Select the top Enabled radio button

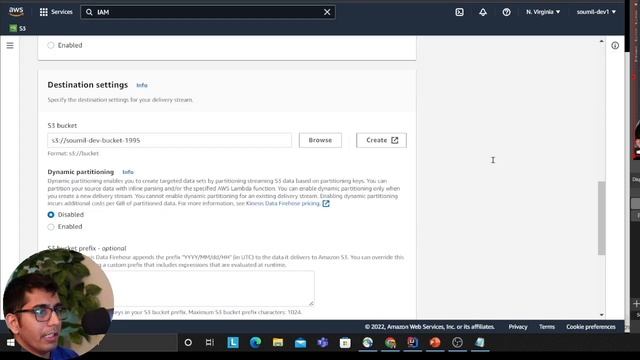[x=51, y=45]
